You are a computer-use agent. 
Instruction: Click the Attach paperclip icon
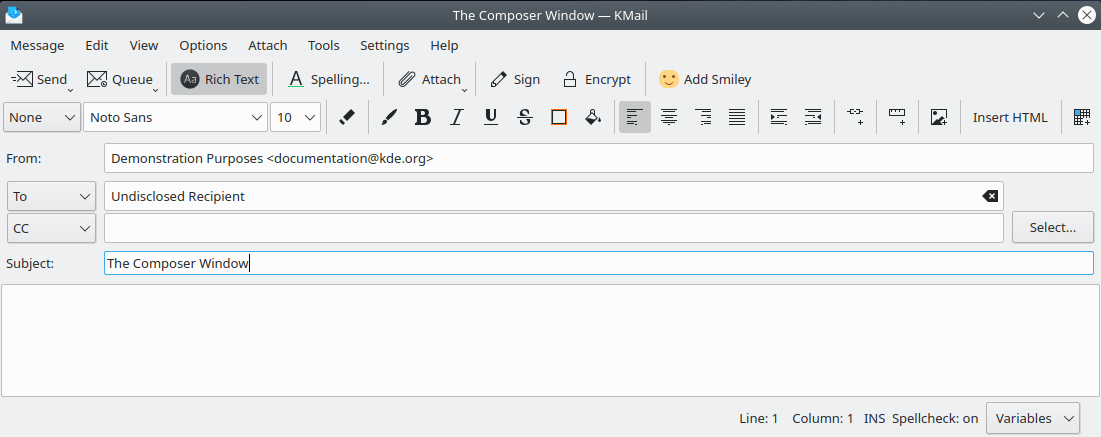pyautogui.click(x=407, y=79)
